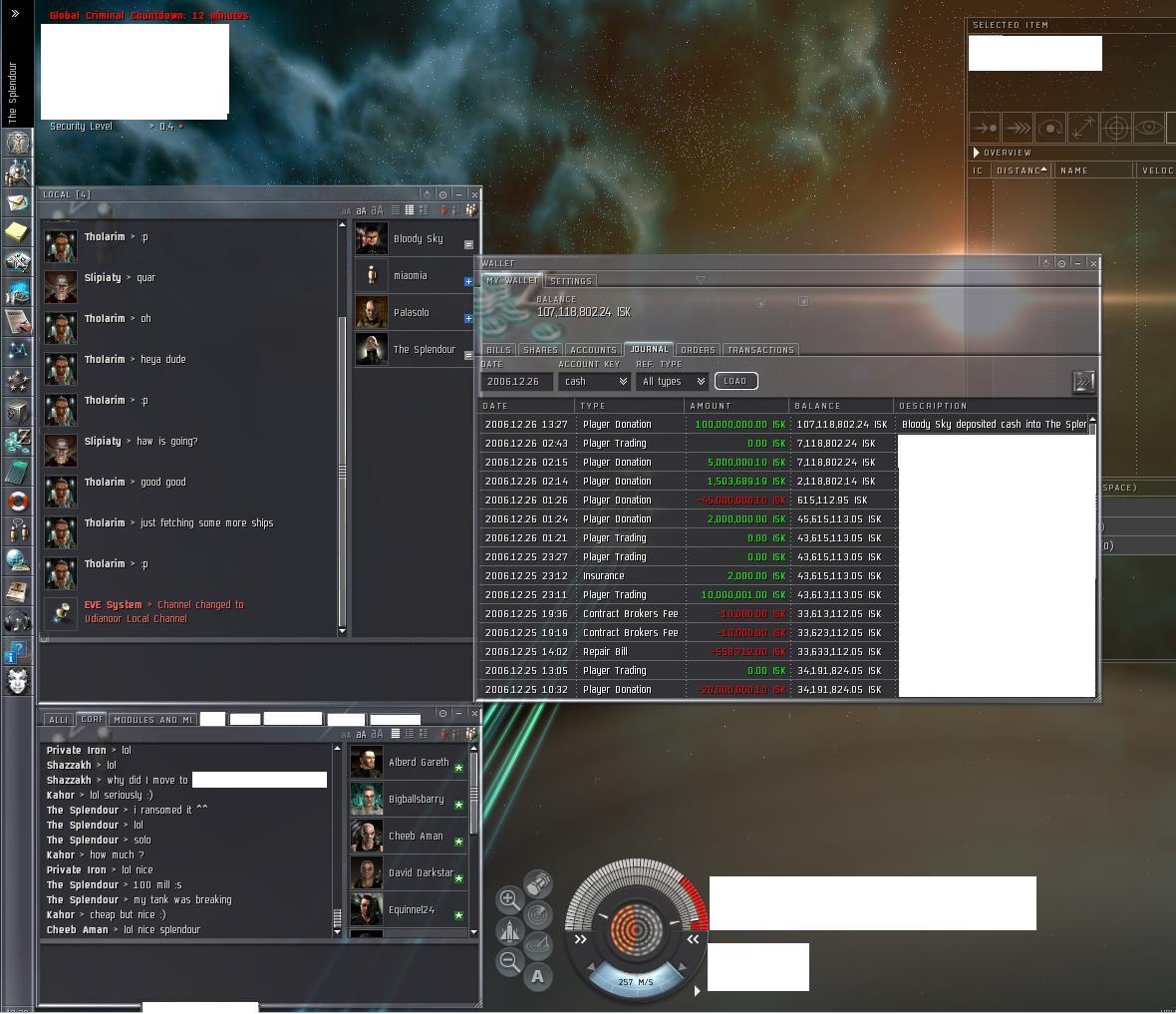Image resolution: width=1176 pixels, height=1014 pixels.
Task: Switch to ALLI chat channel tab
Action: (x=58, y=720)
